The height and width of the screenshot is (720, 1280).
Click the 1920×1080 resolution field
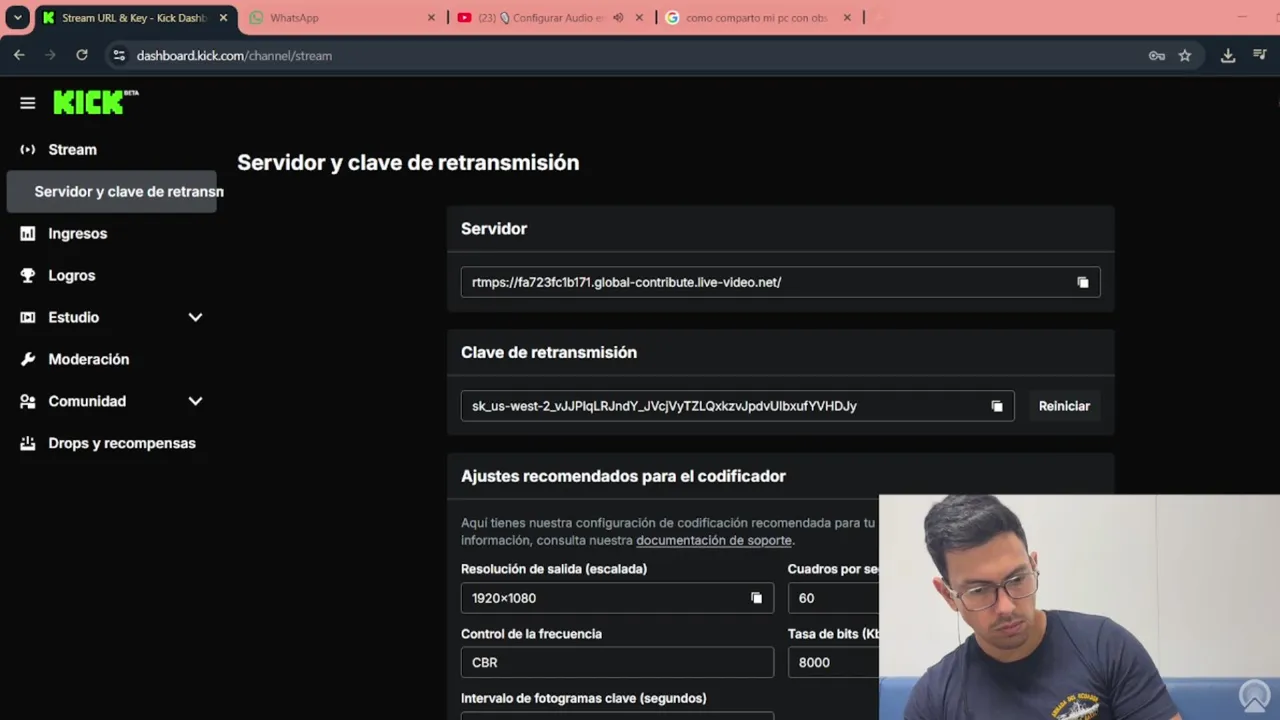coord(617,598)
